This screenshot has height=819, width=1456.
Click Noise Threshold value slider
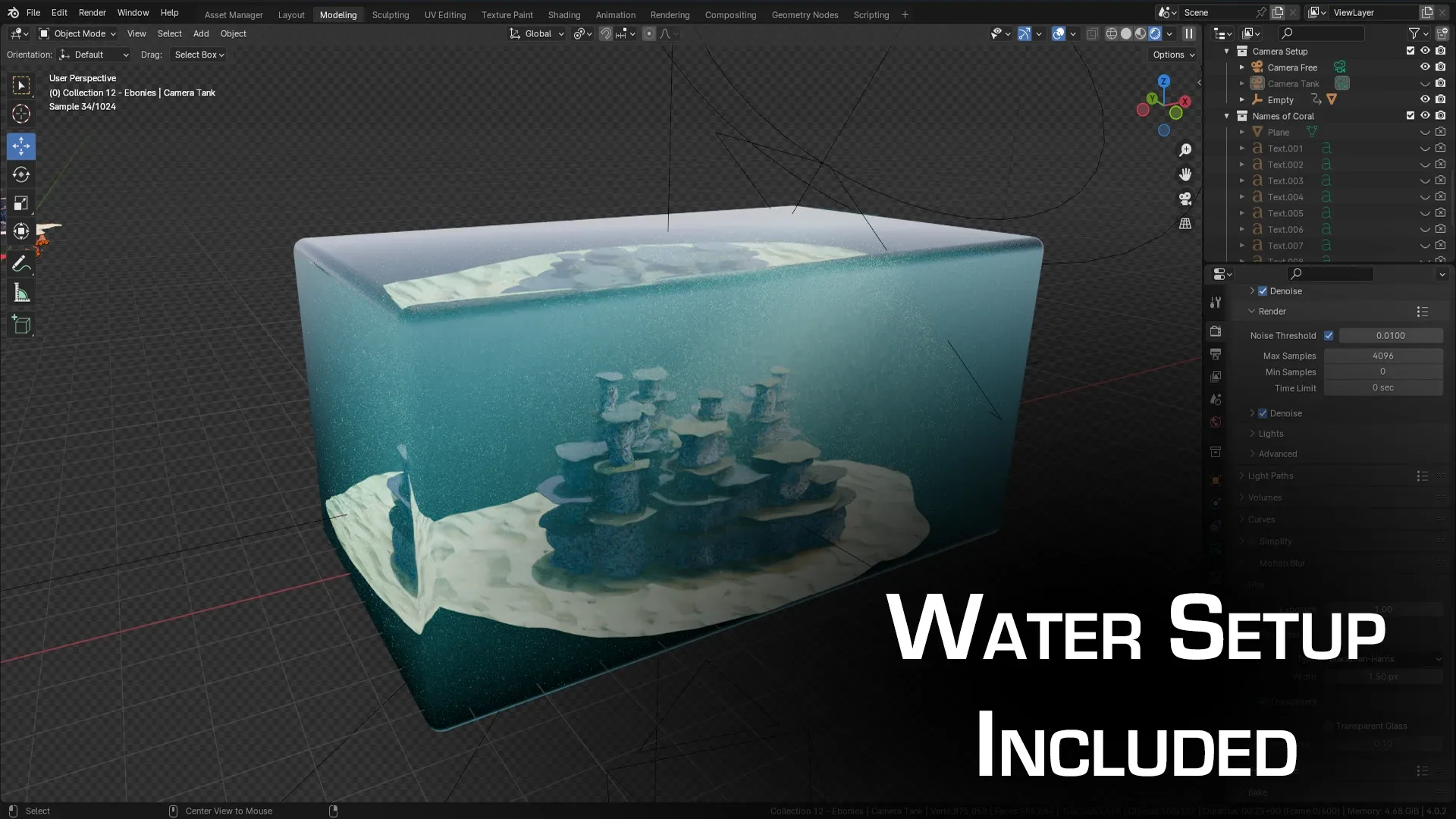(x=1390, y=335)
